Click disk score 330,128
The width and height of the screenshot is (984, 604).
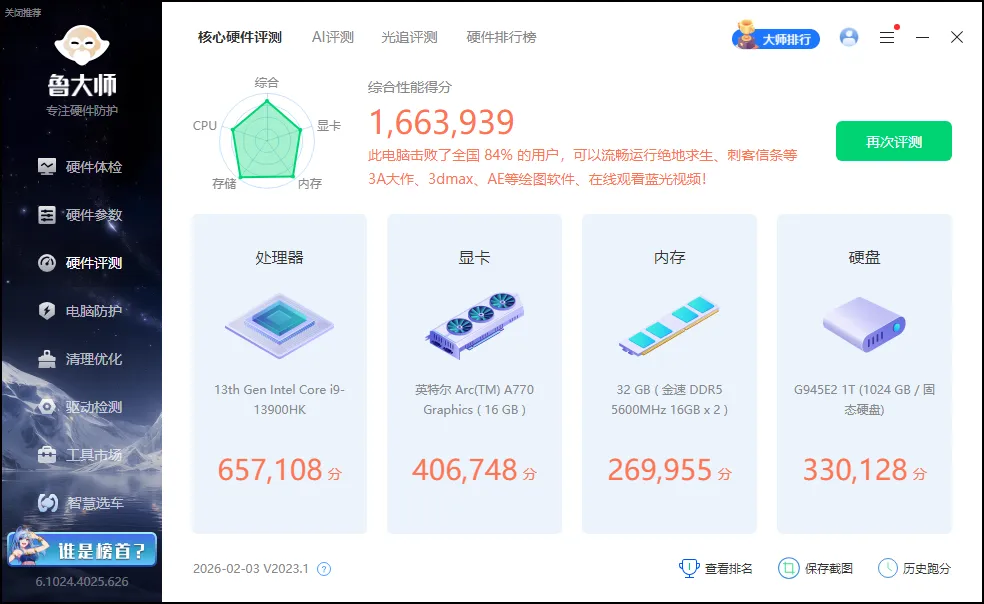coord(855,470)
